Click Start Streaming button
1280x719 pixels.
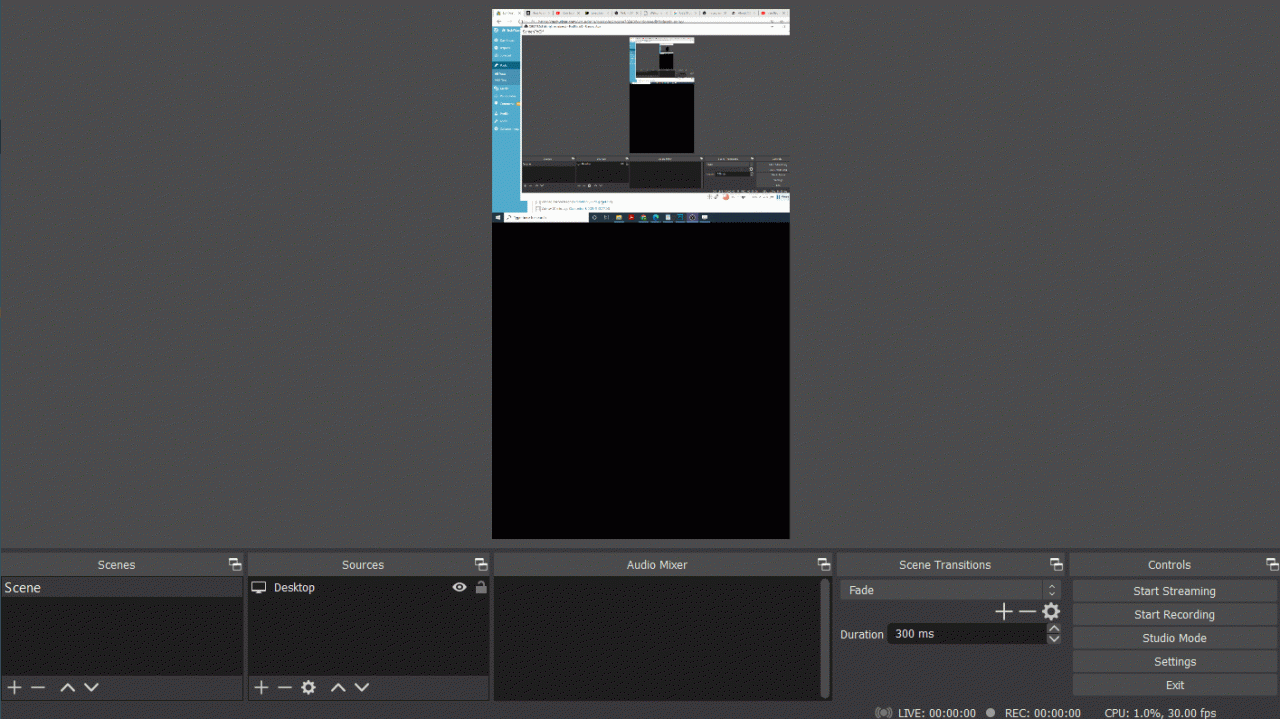[x=1175, y=591]
